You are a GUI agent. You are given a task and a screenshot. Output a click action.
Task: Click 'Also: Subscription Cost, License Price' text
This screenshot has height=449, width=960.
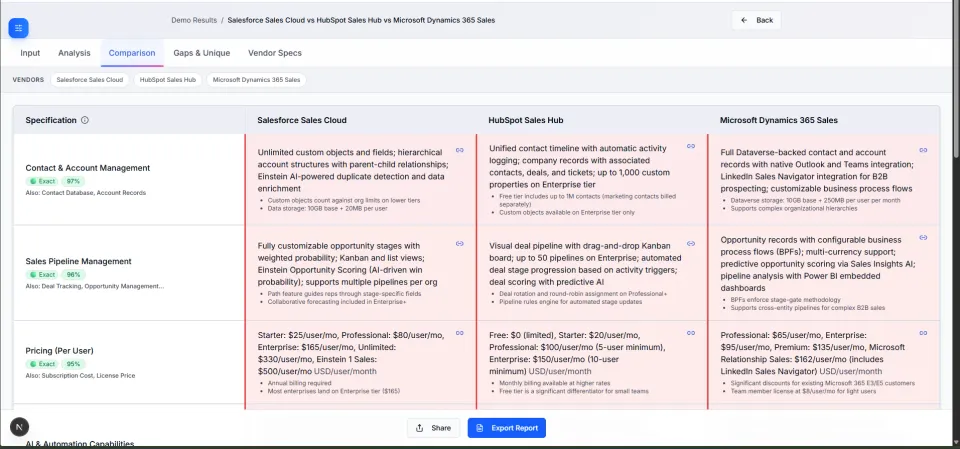(x=80, y=375)
